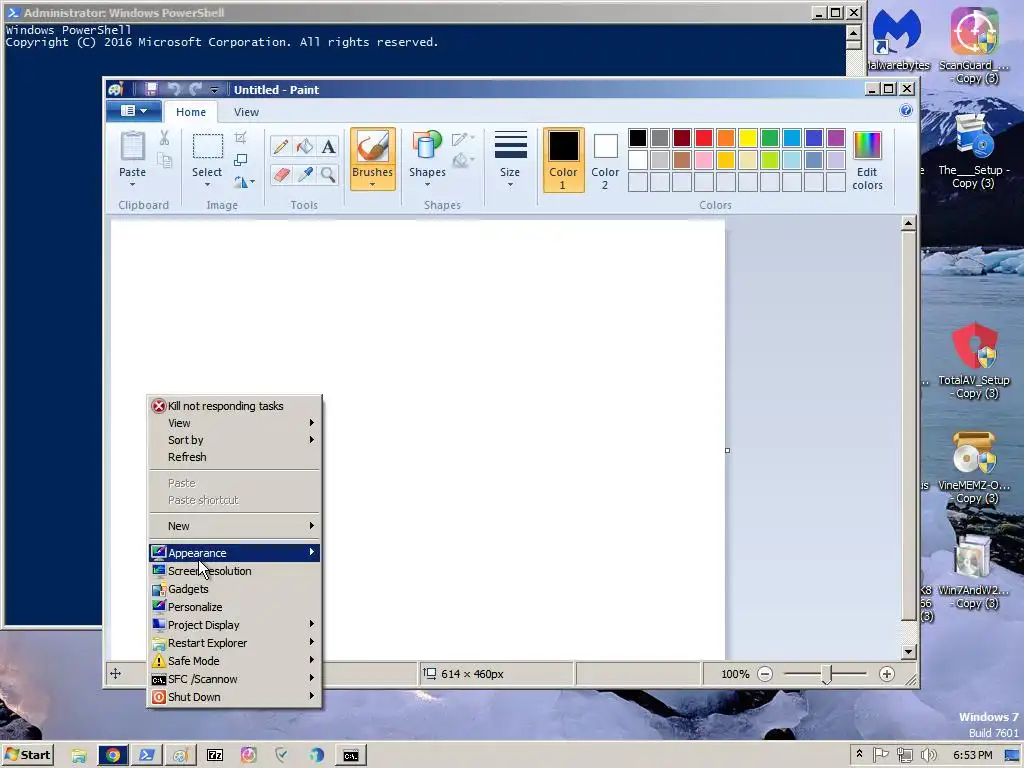The height and width of the screenshot is (768, 1024).
Task: Click the Resize and skew icon
Action: (x=240, y=160)
